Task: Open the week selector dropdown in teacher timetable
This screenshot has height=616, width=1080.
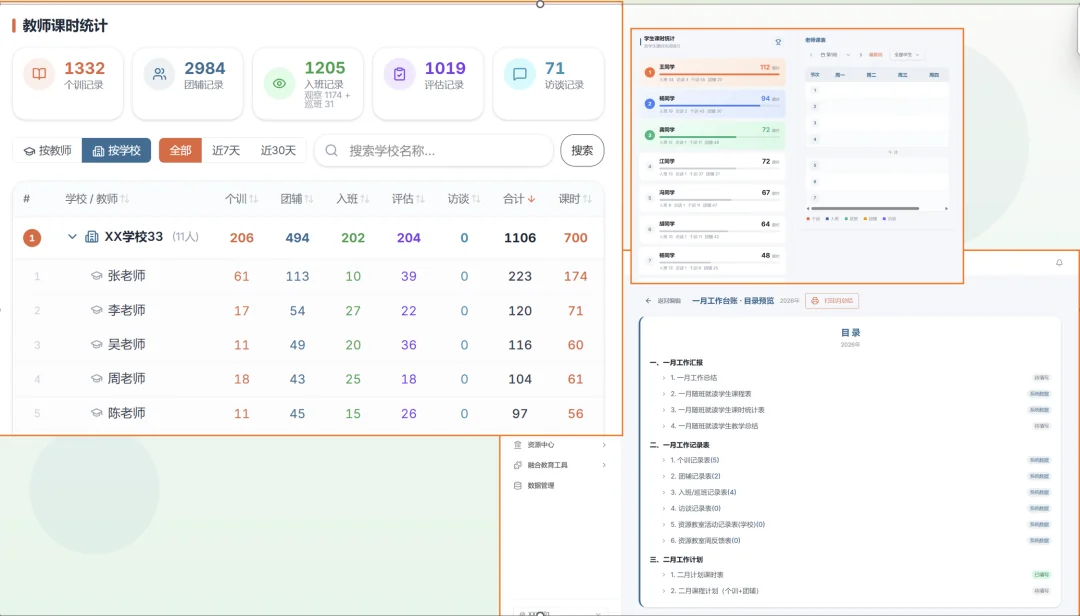Action: (835, 54)
